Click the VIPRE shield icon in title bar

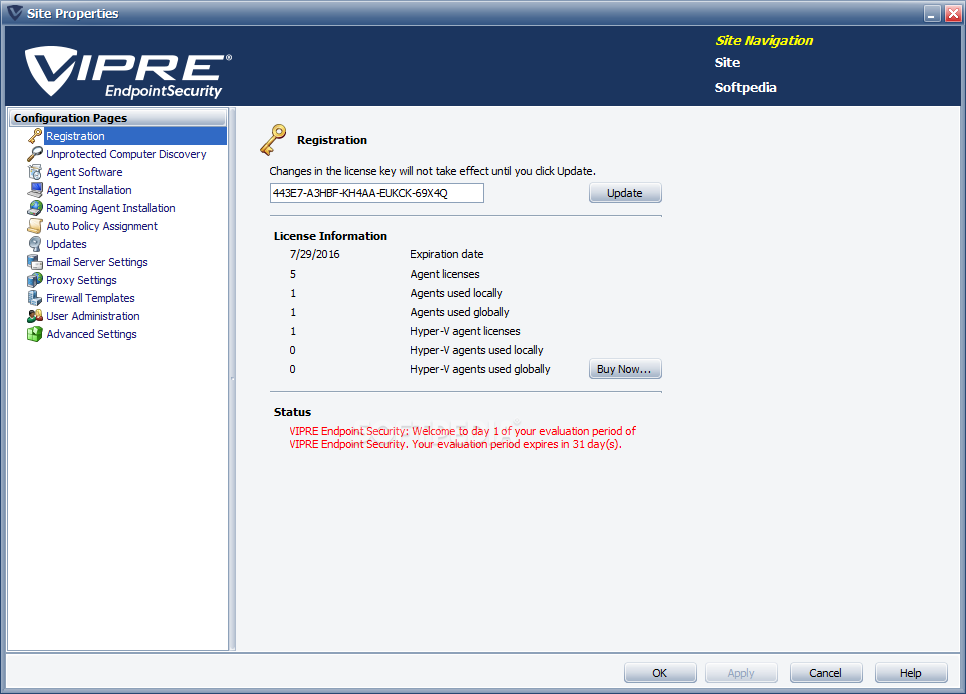click(14, 13)
